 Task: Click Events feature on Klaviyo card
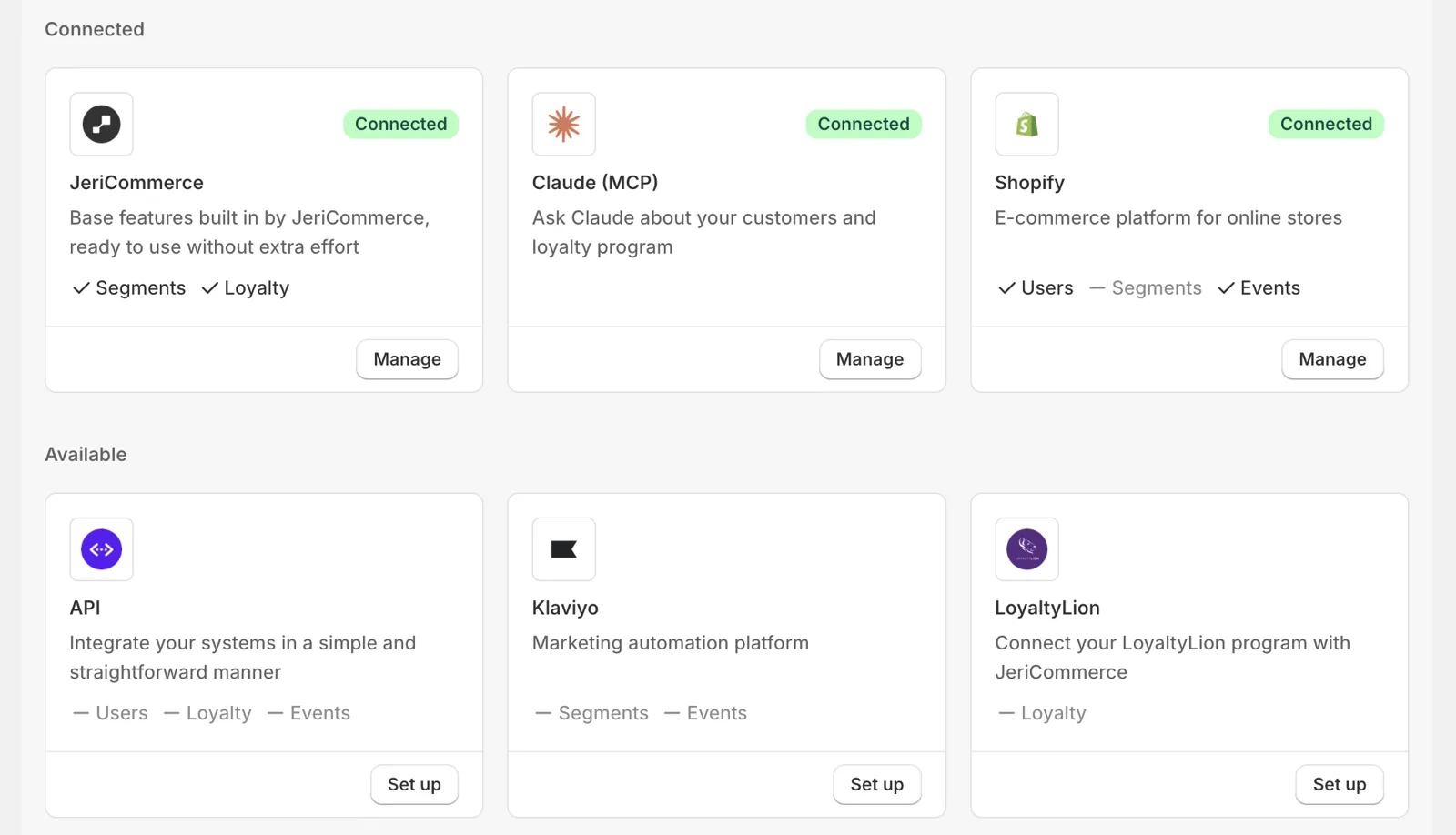coord(705,713)
